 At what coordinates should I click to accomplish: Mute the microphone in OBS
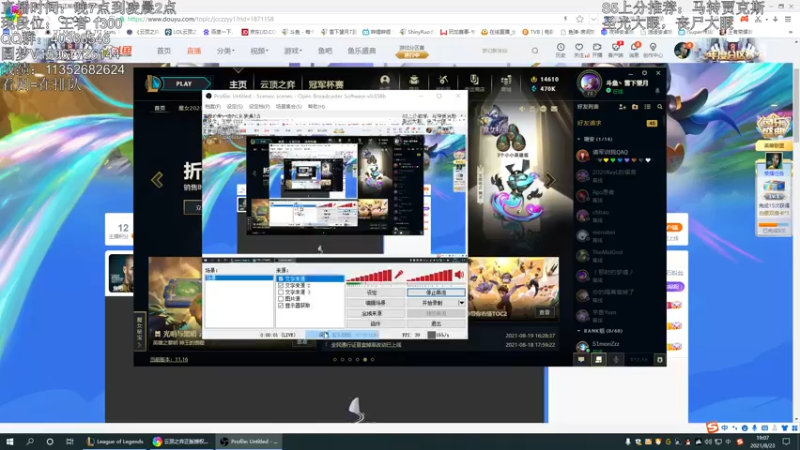pyautogui.click(x=398, y=275)
